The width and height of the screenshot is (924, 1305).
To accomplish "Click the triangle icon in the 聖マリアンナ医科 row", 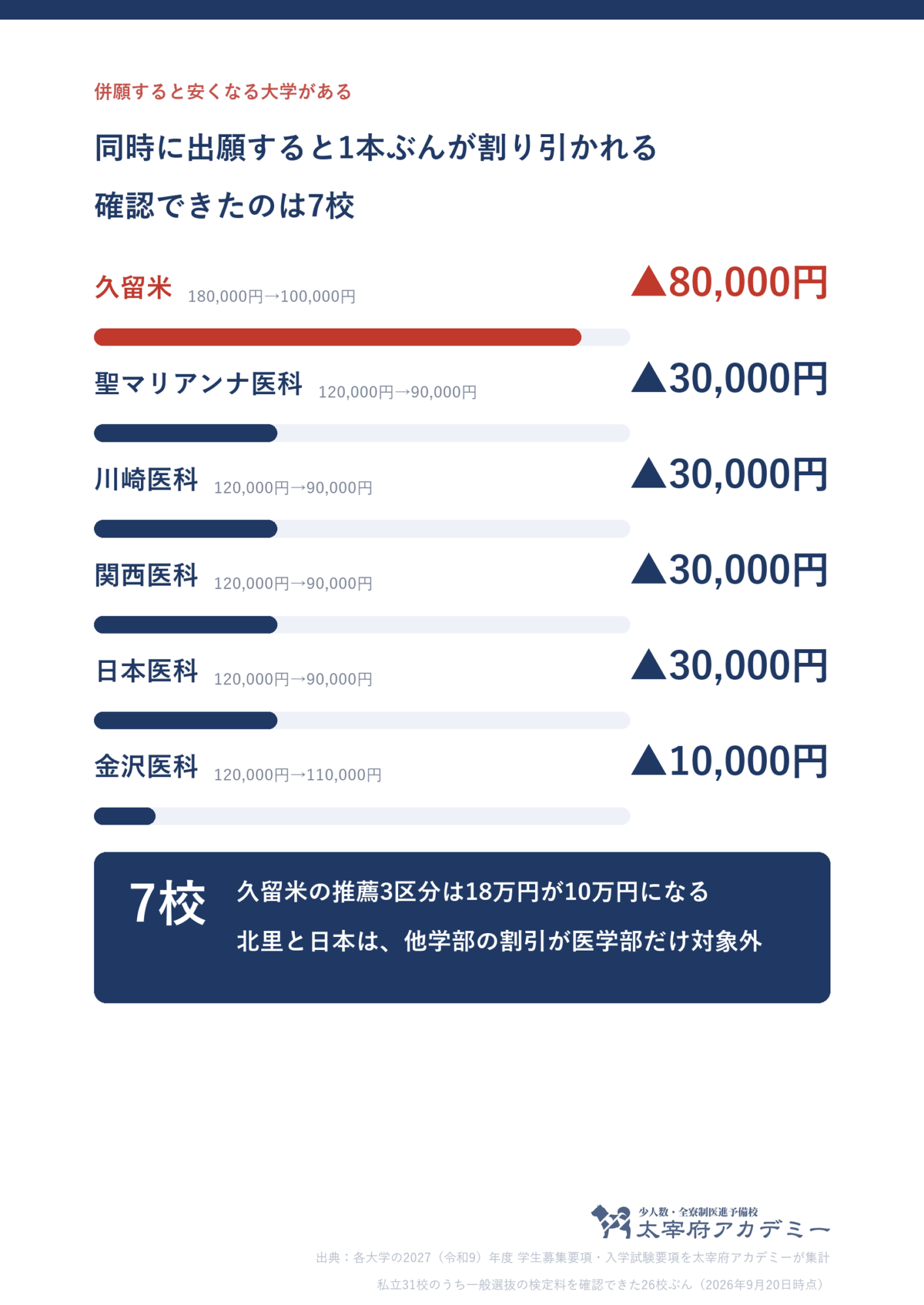I will click(649, 377).
